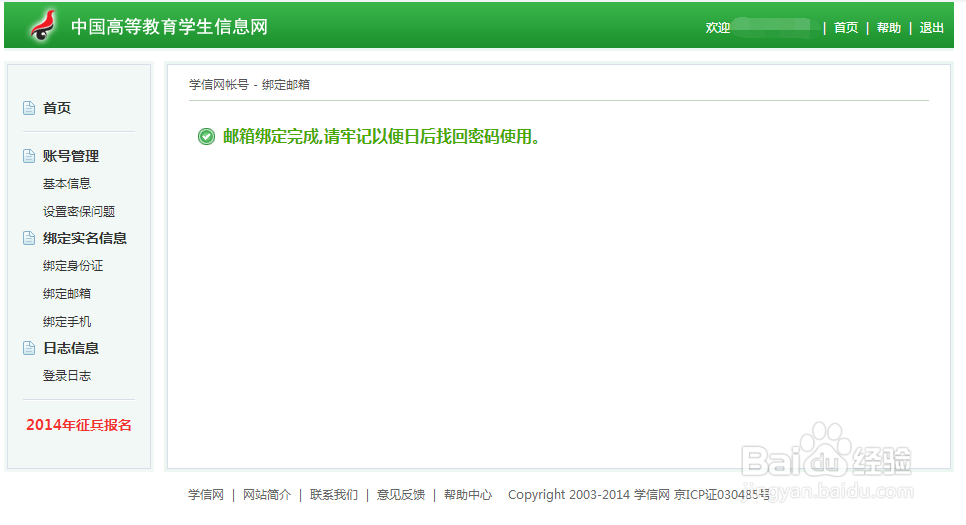Click the 邮箱绑定完成 success message
The width and height of the screenshot is (966, 525).
tap(381, 136)
